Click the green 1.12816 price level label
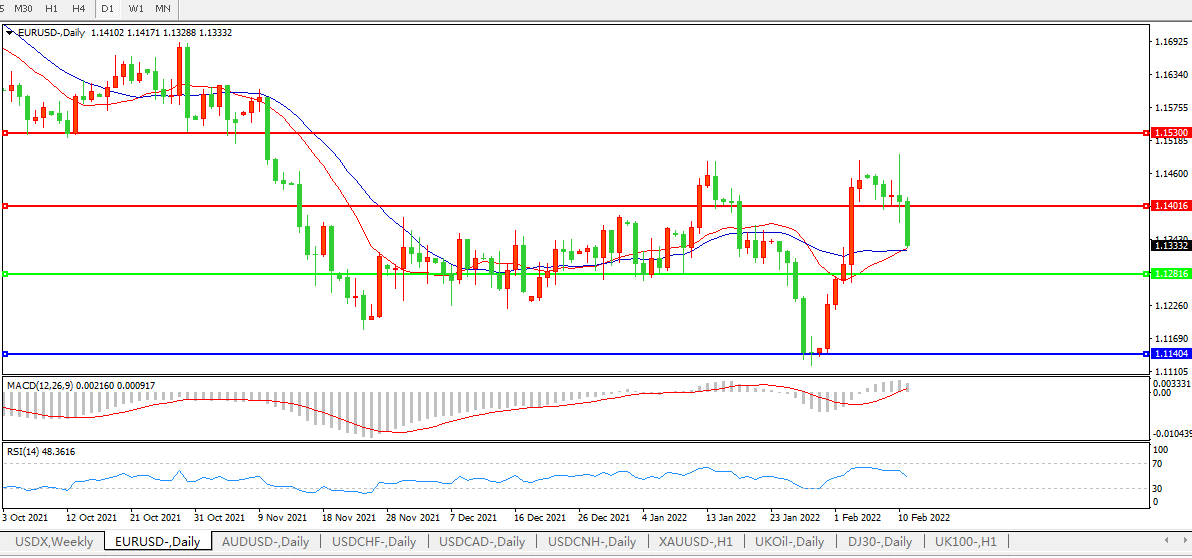1192x558 pixels. pyautogui.click(x=1170, y=274)
